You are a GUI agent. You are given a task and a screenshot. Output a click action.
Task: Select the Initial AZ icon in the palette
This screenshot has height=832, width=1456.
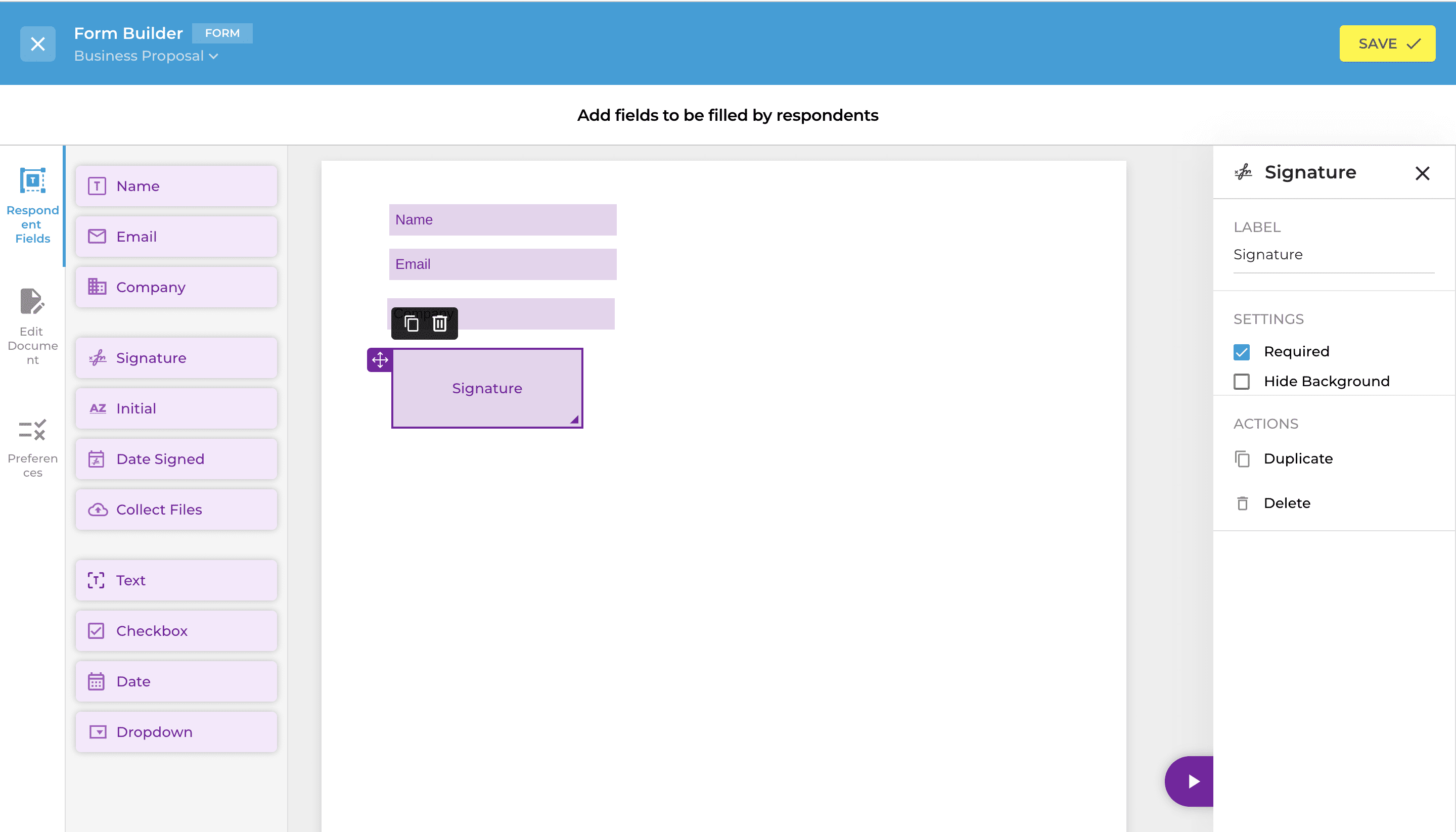(x=98, y=408)
